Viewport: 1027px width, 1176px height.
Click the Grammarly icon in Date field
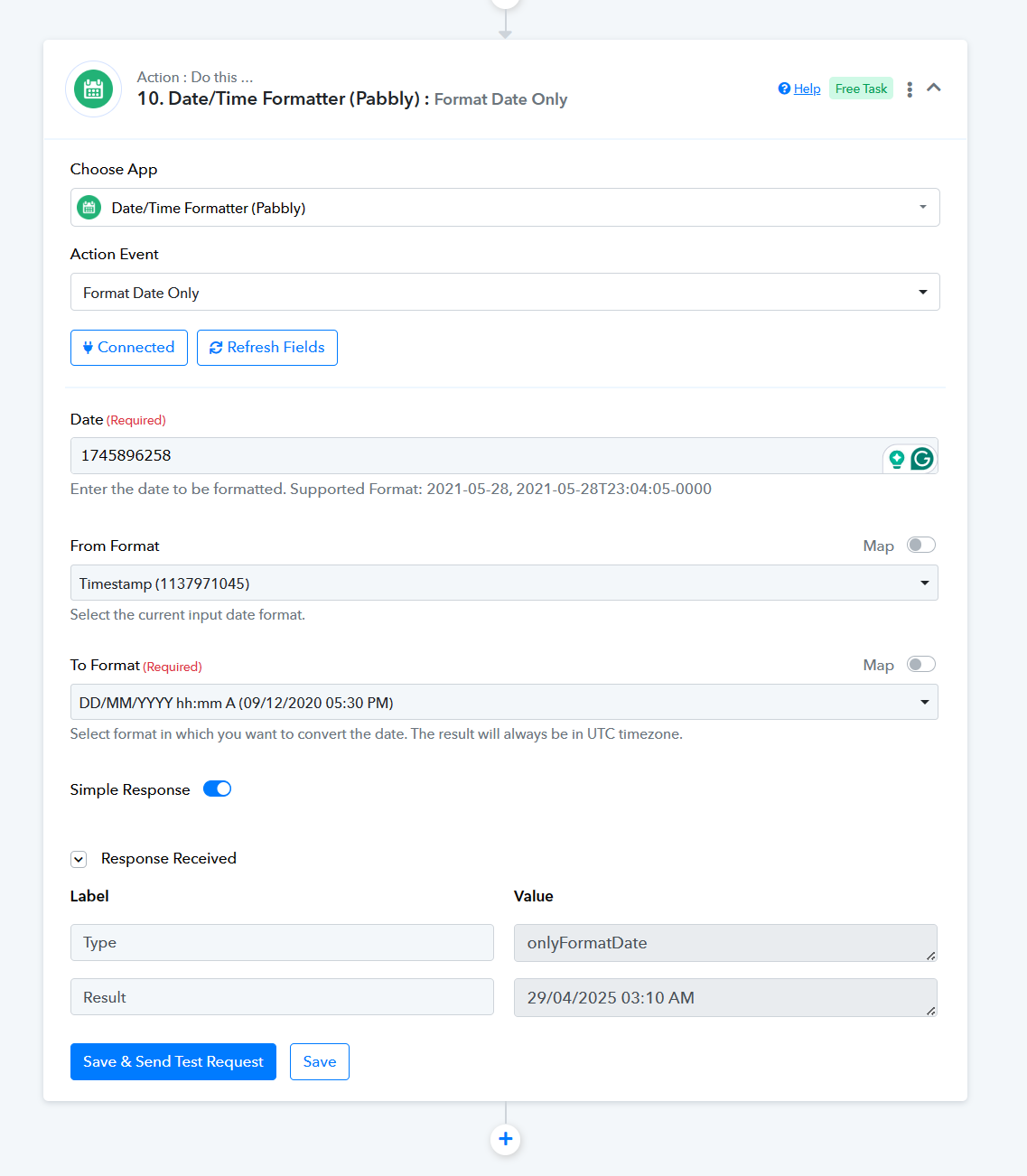click(922, 459)
